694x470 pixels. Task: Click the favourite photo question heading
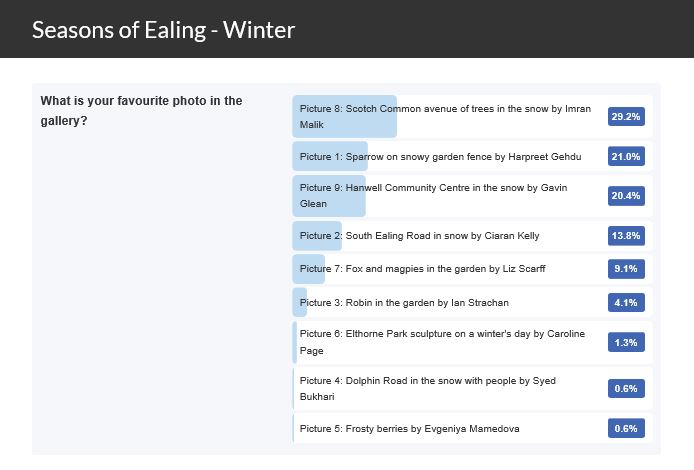[141, 111]
